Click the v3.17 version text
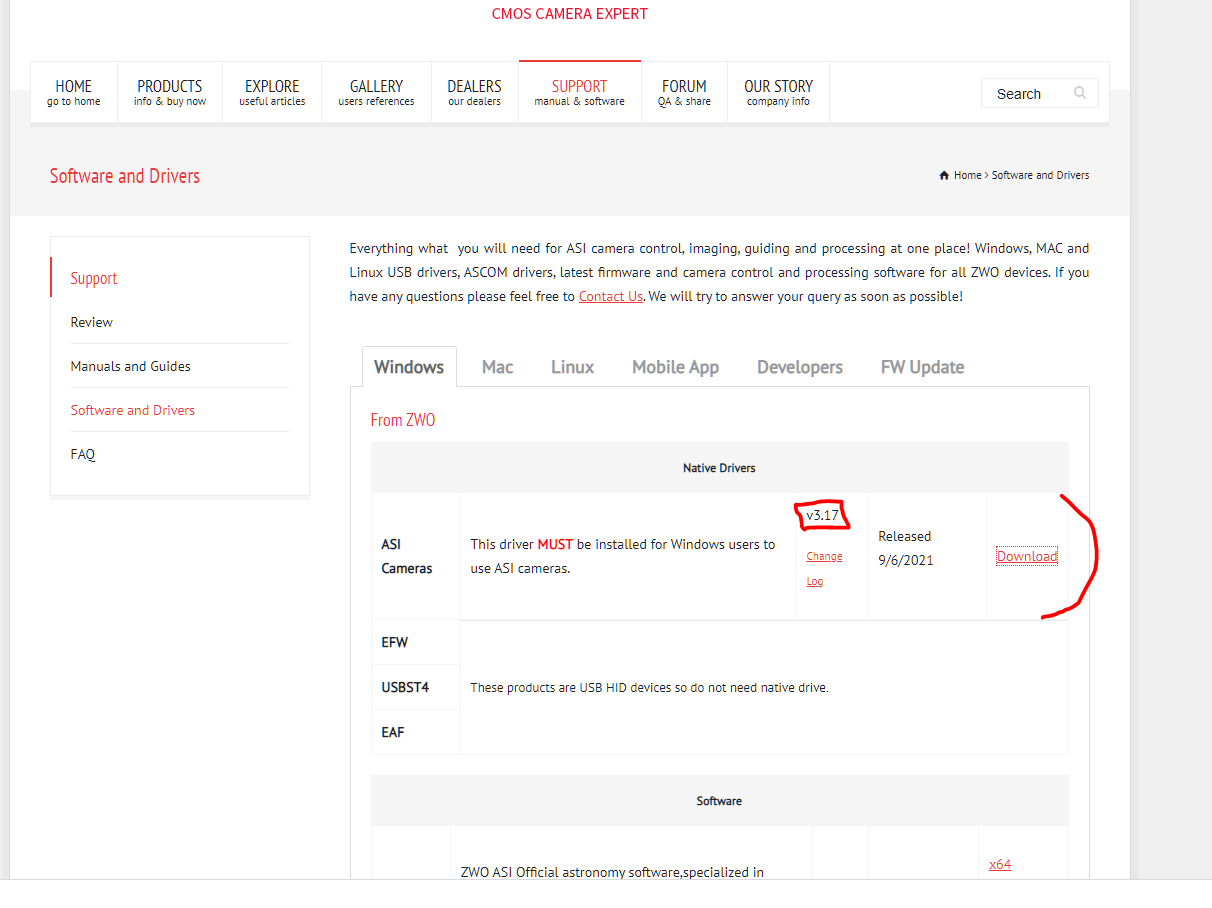Viewport: 1212px width, 908px height. [822, 515]
